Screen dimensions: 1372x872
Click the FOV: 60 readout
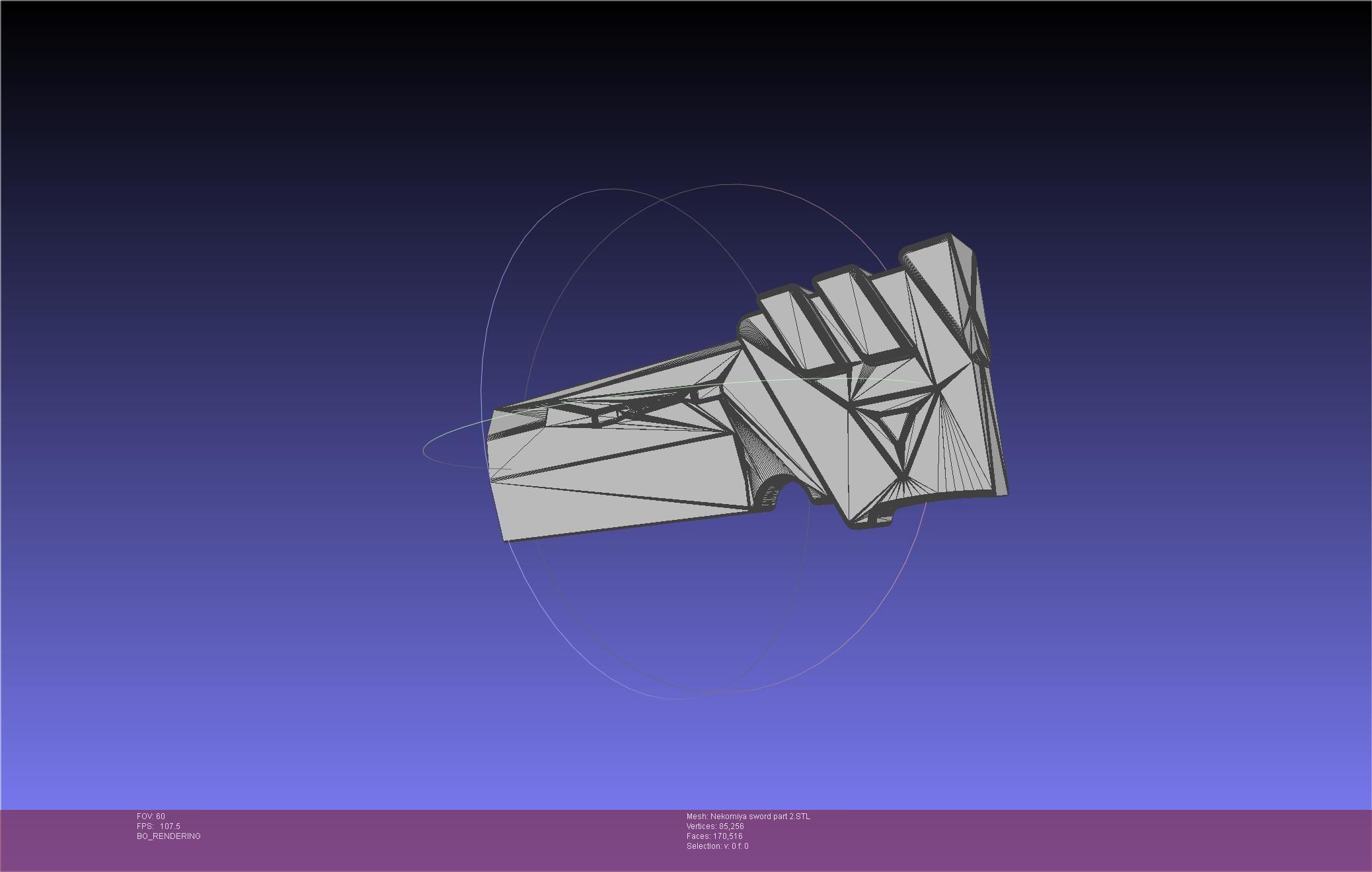click(x=151, y=817)
